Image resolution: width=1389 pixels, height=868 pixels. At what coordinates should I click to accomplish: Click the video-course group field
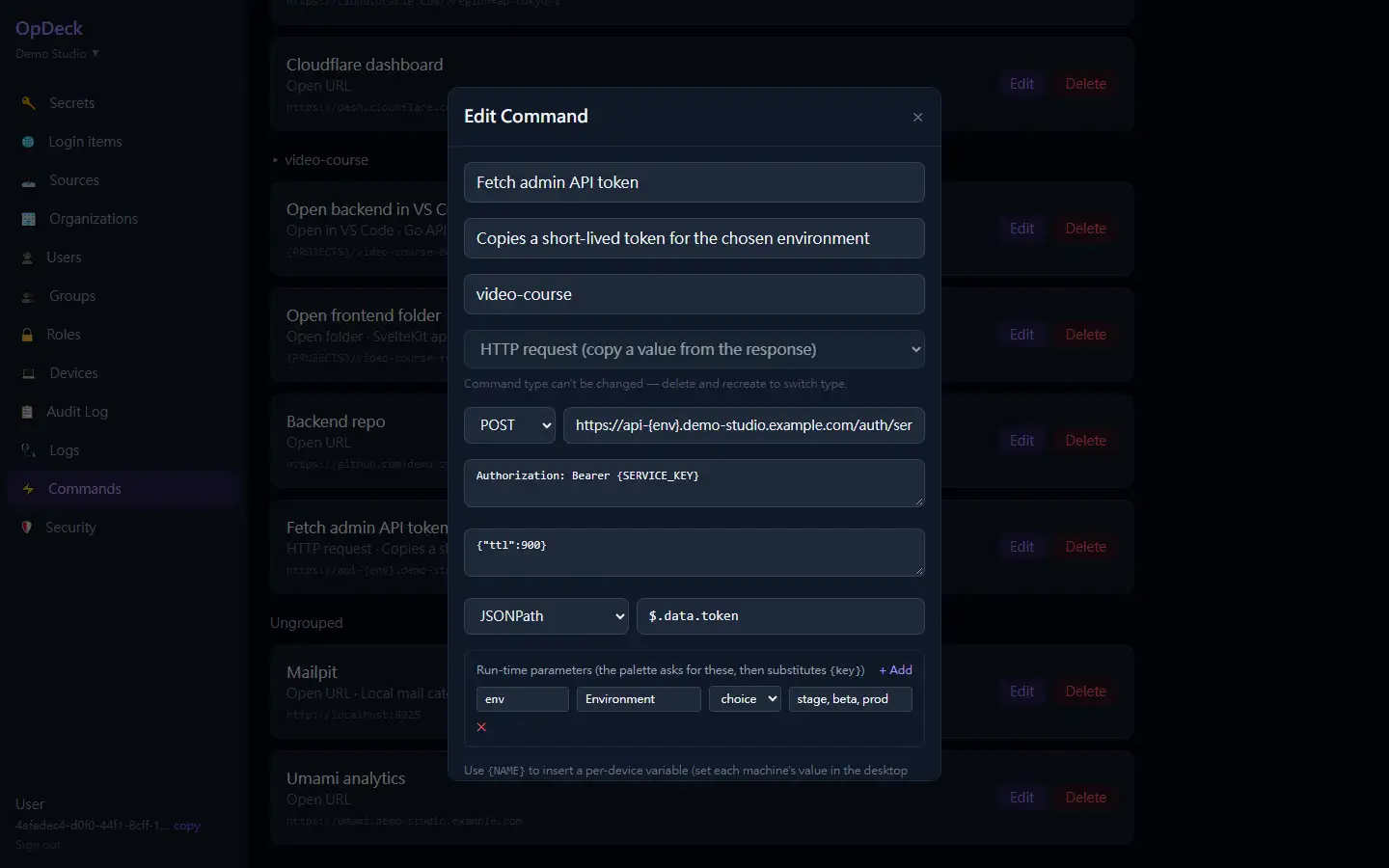(x=694, y=294)
